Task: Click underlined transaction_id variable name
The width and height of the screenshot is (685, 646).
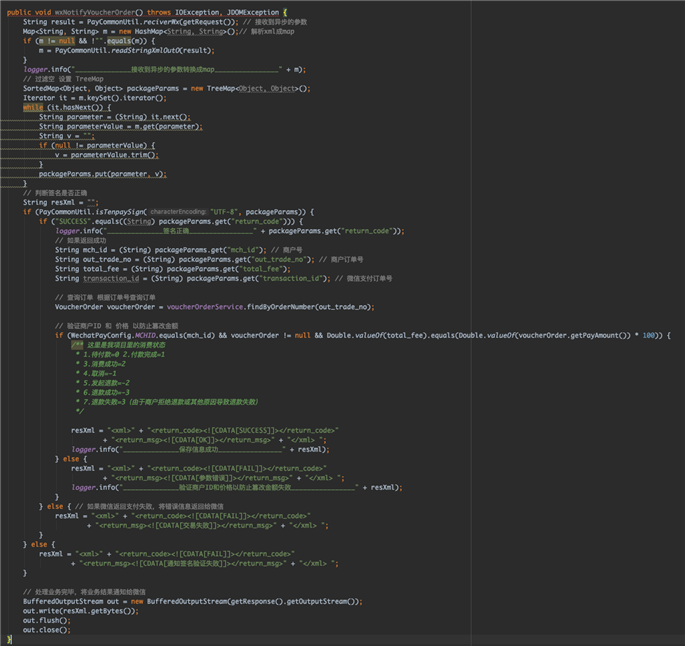Action: pos(111,278)
